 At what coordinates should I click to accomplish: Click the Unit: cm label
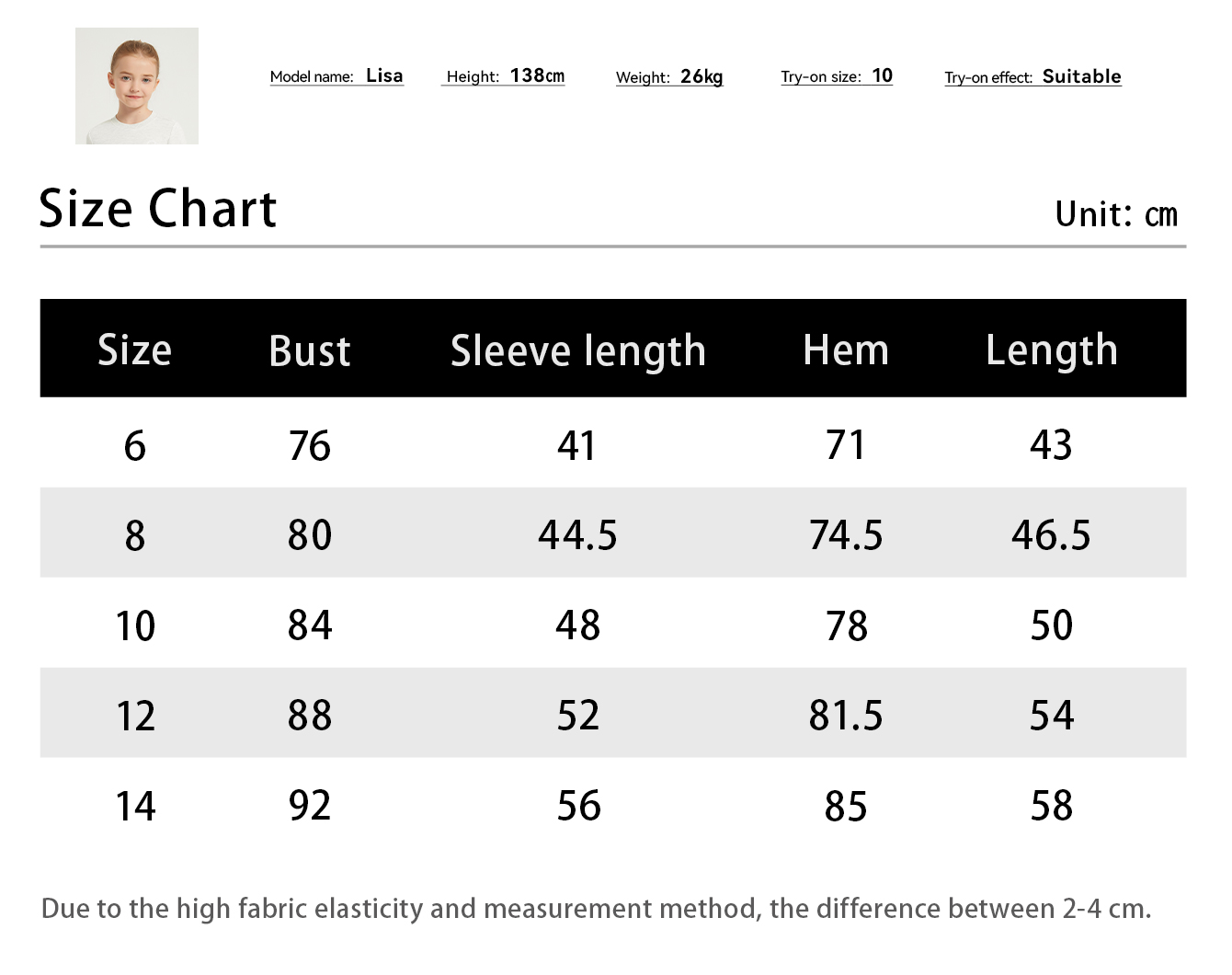click(x=1116, y=214)
